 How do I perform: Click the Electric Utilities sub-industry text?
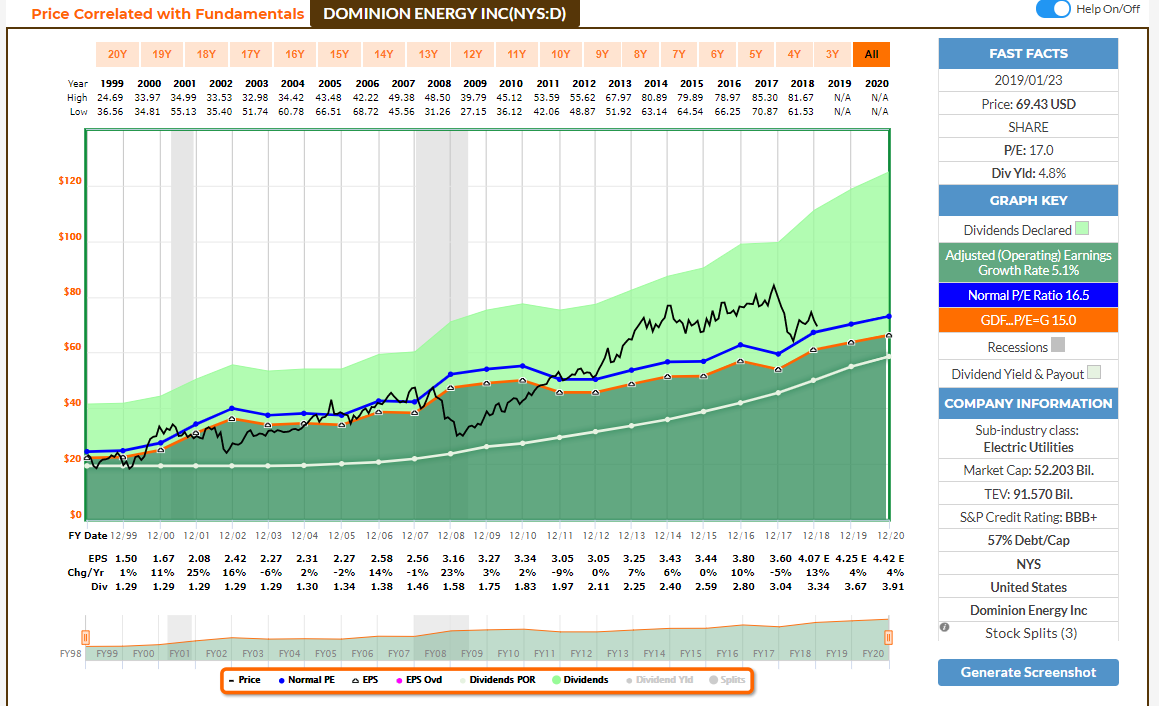(x=1028, y=447)
